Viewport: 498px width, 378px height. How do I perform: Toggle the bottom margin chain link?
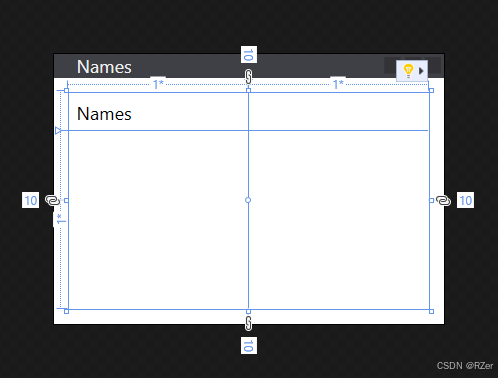[248, 323]
